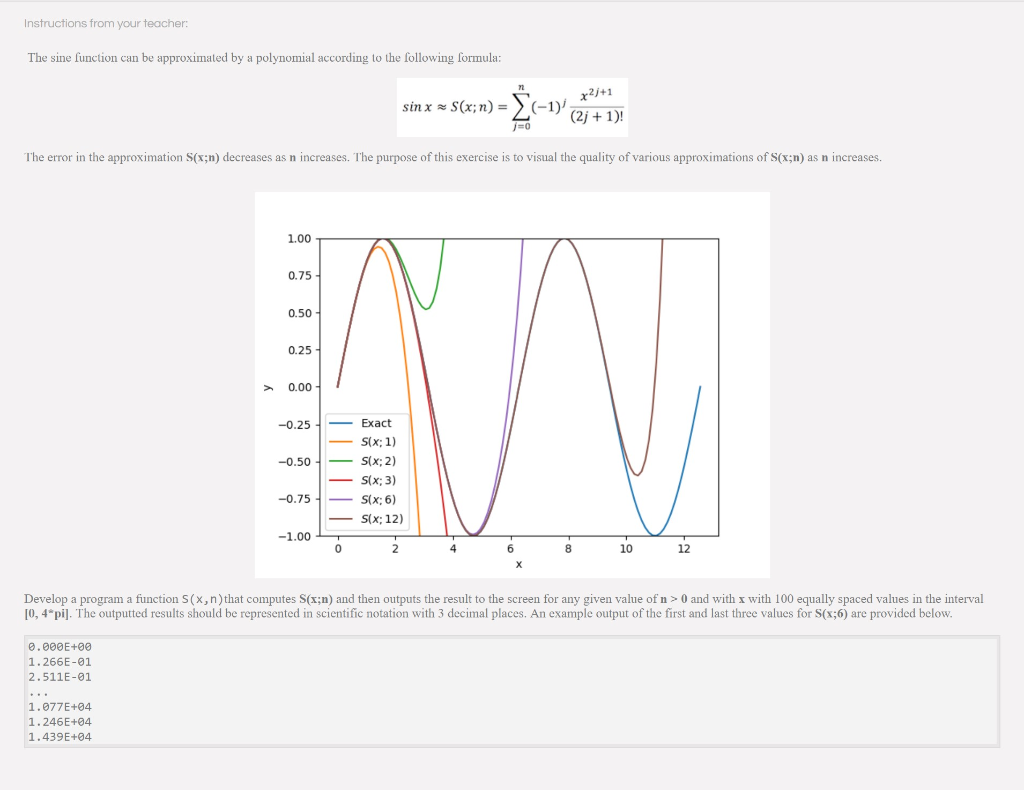Click the S(x;12) legend entry
This screenshot has height=790, width=1024.
click(366, 519)
